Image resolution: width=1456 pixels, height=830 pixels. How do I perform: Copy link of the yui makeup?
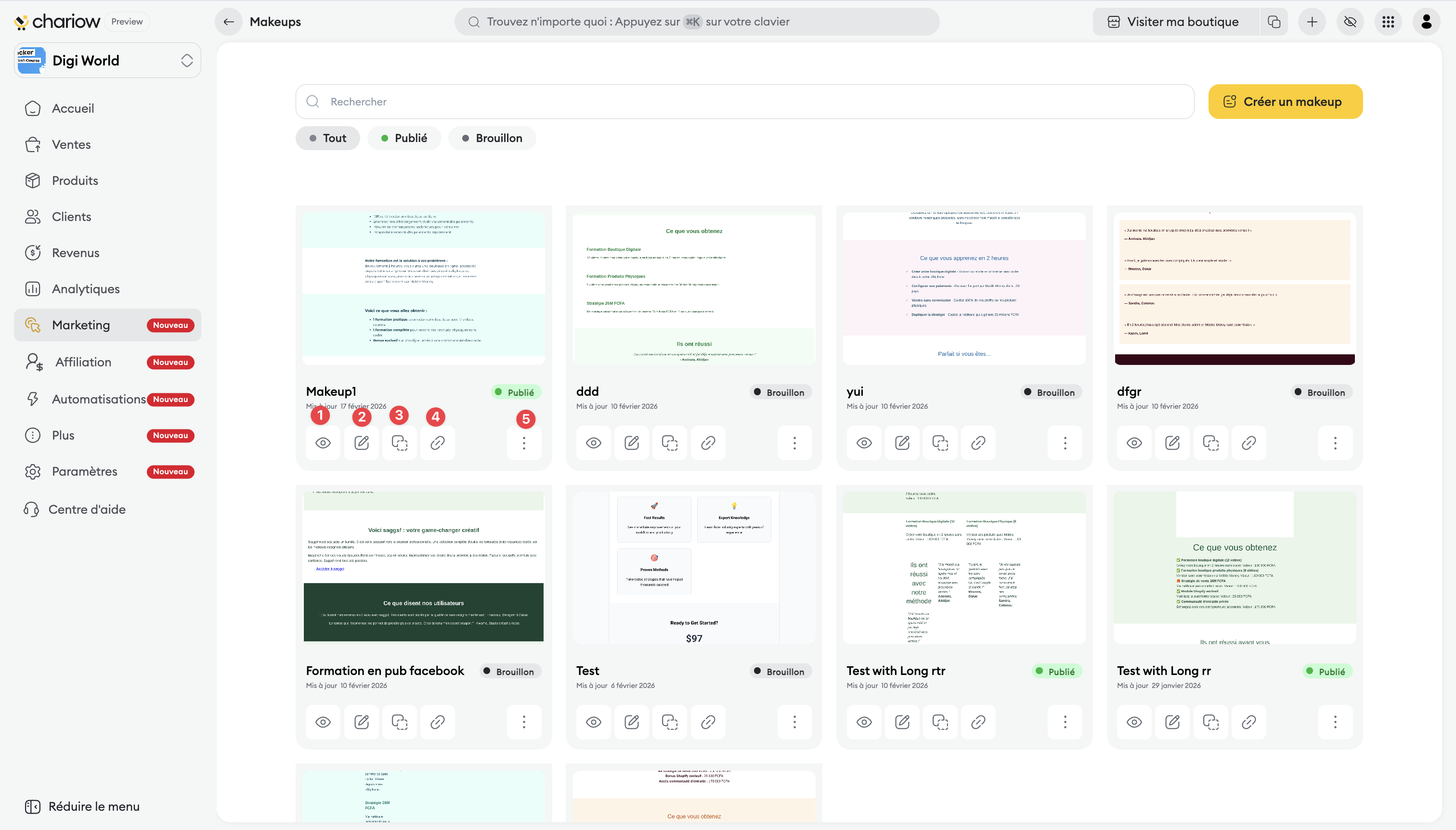point(978,442)
